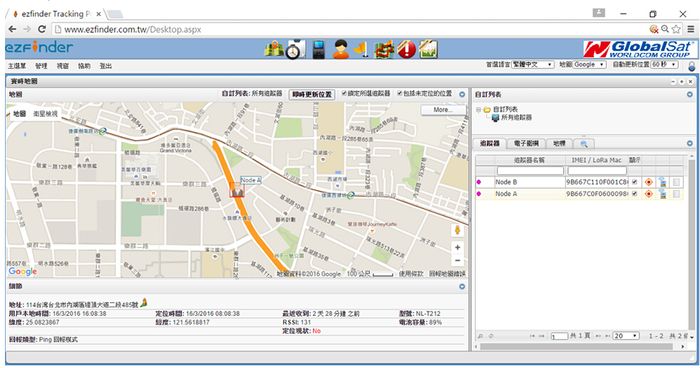Screen dimensions: 700x368
Task: Zoom in map with plus control
Action: [x=458, y=247]
